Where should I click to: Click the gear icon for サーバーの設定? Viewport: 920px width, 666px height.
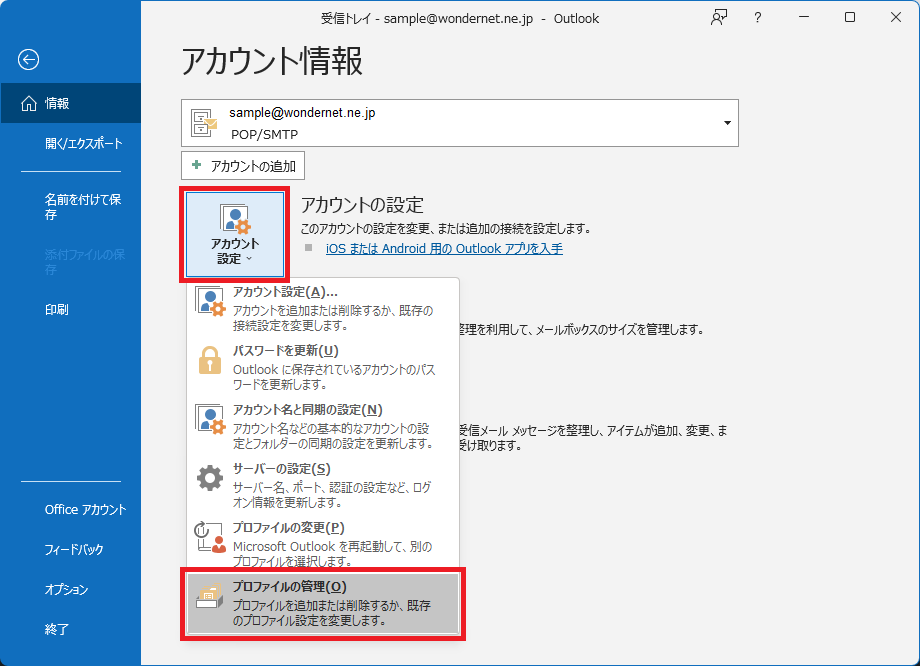pyautogui.click(x=209, y=478)
